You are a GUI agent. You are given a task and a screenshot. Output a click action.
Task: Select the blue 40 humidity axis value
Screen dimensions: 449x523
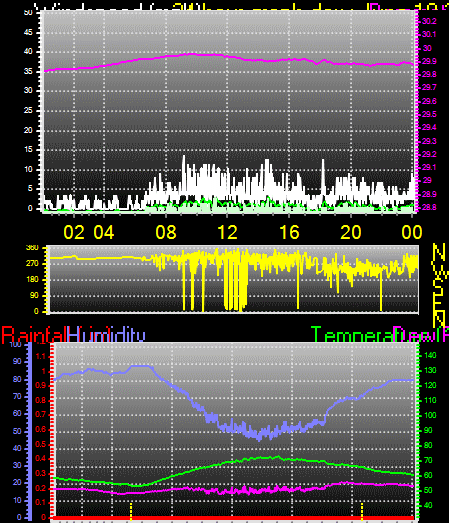tap(17, 448)
